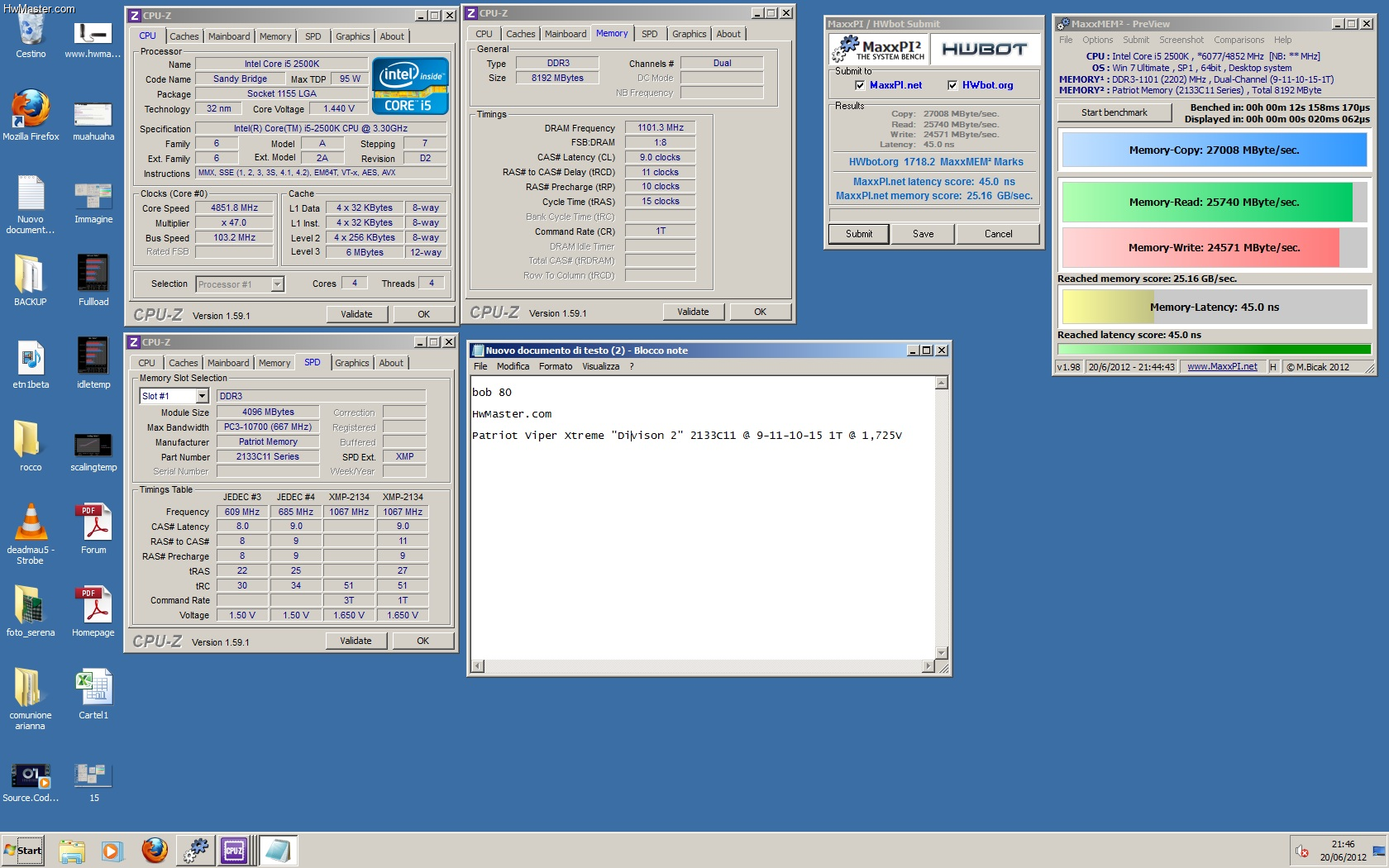Image resolution: width=1389 pixels, height=868 pixels.
Task: Click OK in the Memory CPU-Z window
Action: (x=760, y=312)
